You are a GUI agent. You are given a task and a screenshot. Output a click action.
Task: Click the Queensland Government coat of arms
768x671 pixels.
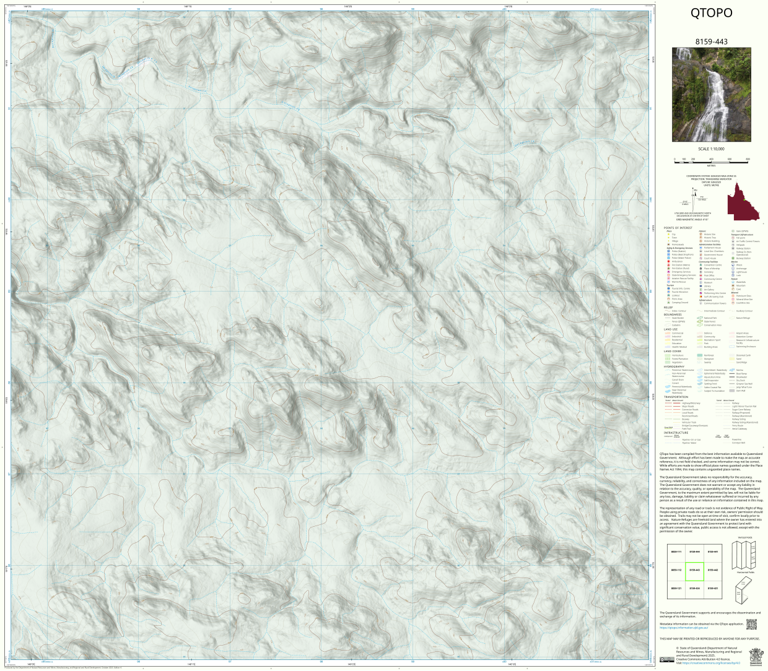755,656
